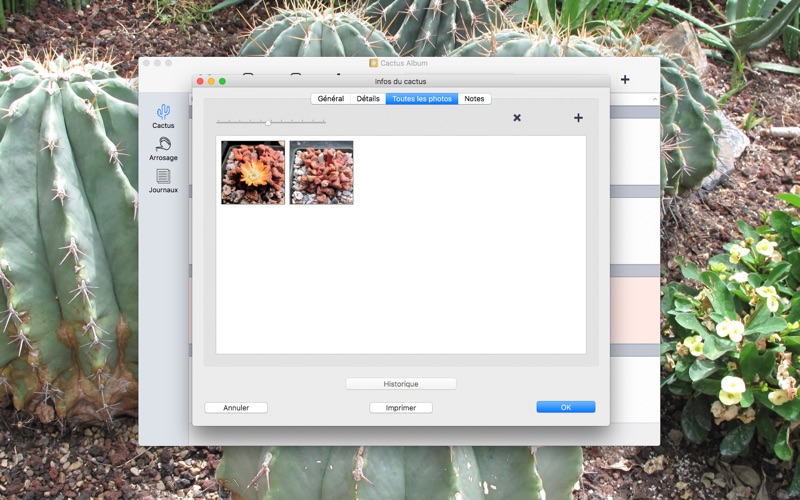Image resolution: width=800 pixels, height=500 pixels.
Task: Select the cactus photo without flower
Action: coord(321,172)
